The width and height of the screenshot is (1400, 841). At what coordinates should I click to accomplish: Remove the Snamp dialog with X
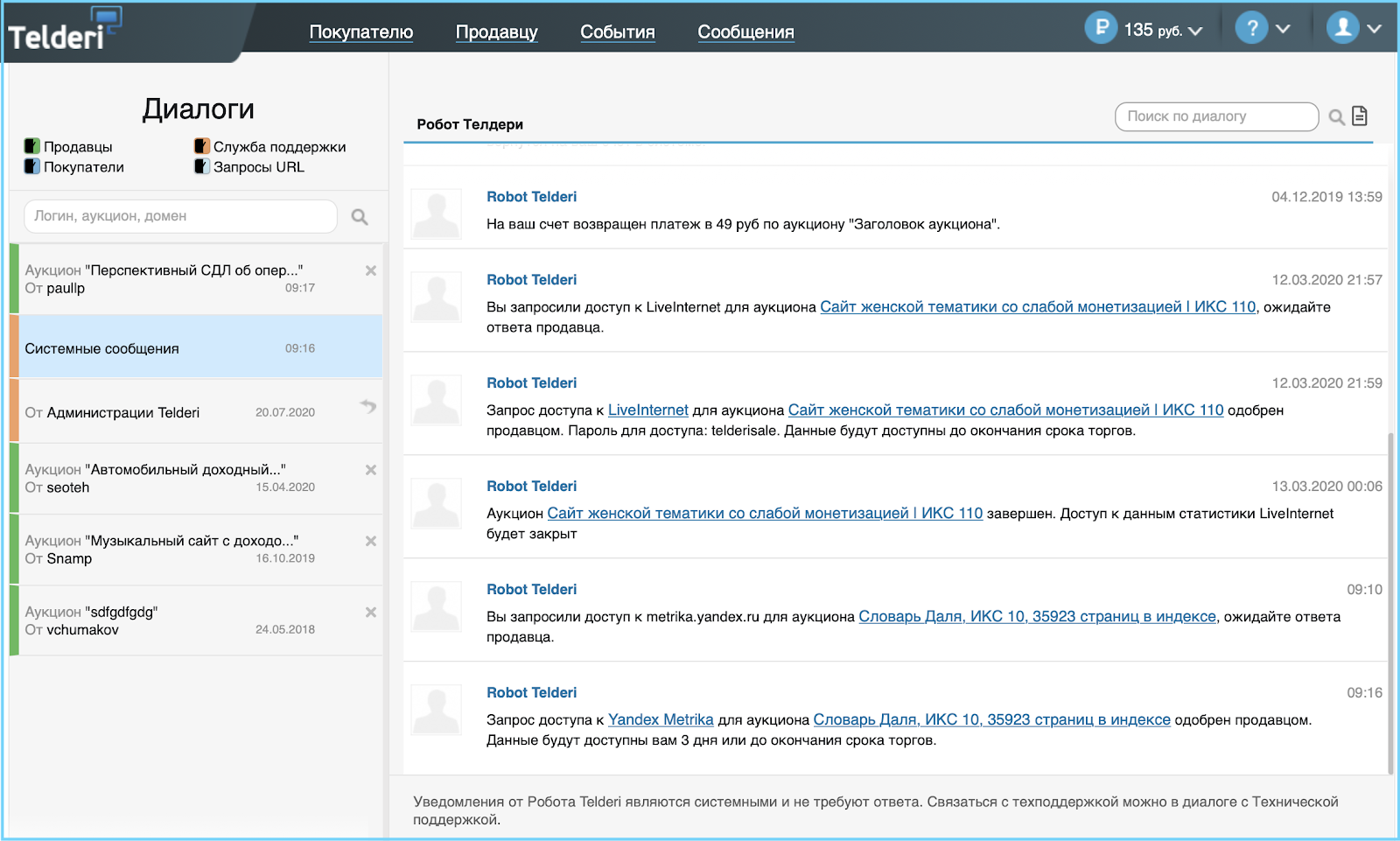371,541
